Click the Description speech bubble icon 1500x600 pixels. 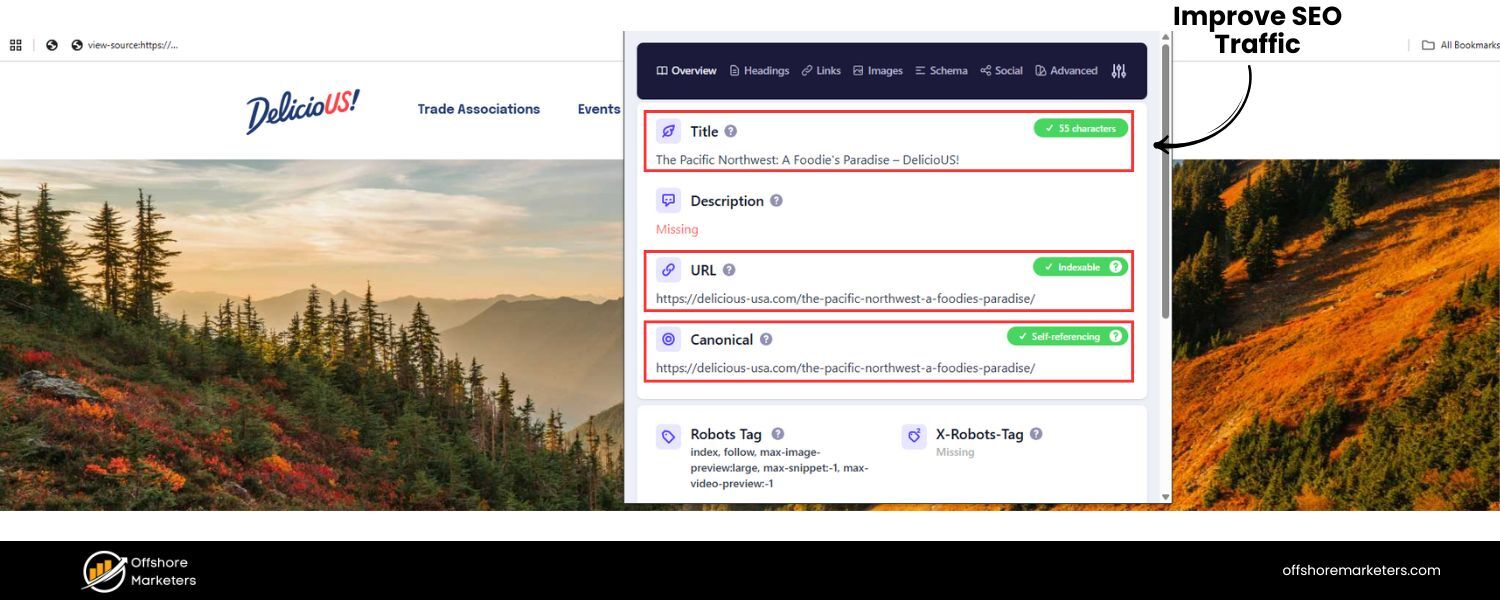(668, 199)
